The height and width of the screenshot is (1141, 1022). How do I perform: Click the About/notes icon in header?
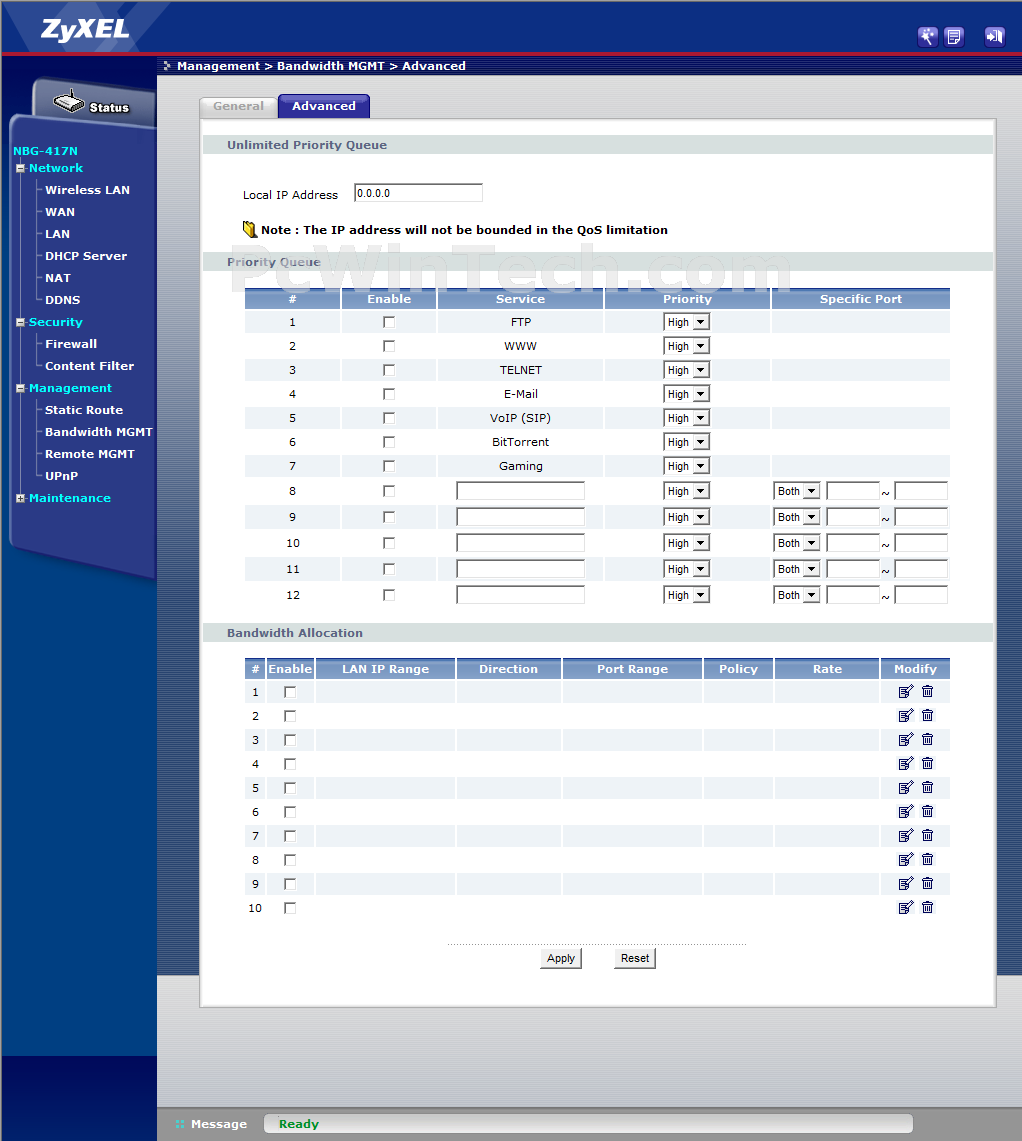pos(954,36)
